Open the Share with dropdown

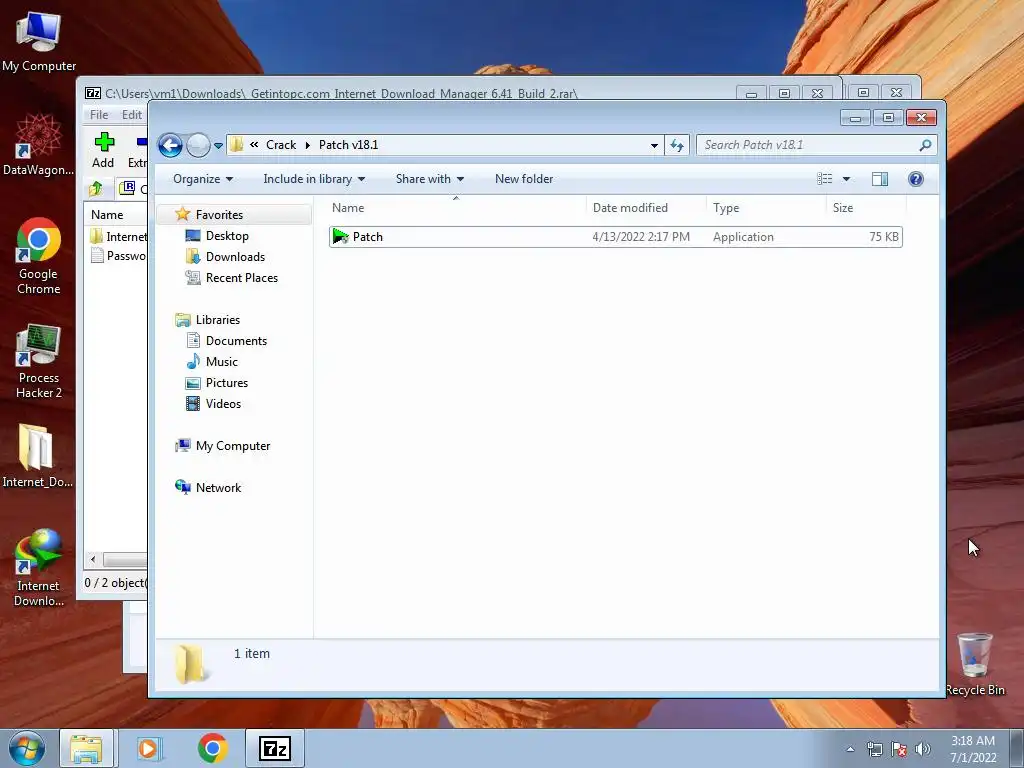(x=430, y=179)
